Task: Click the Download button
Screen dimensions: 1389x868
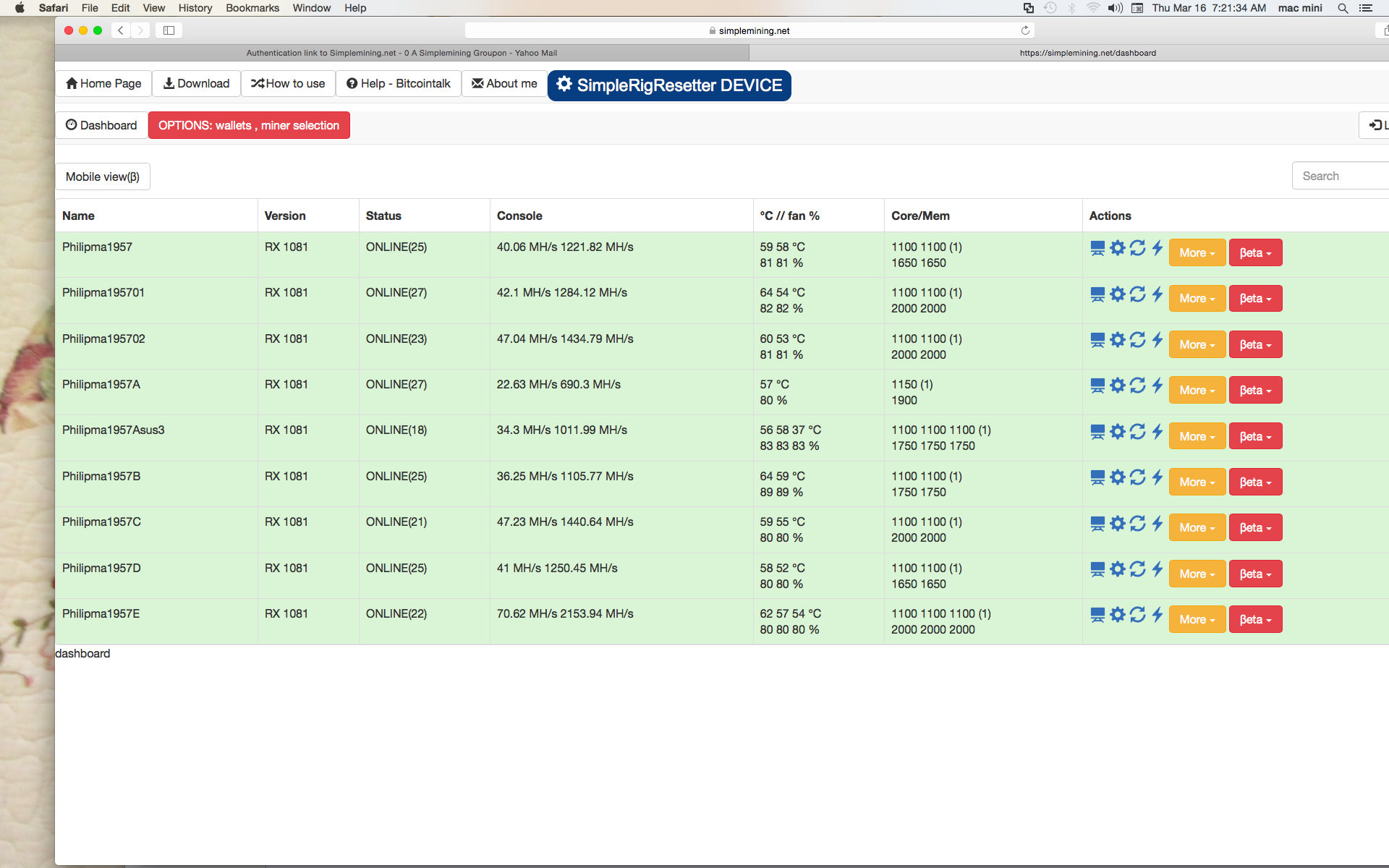Action: click(196, 83)
